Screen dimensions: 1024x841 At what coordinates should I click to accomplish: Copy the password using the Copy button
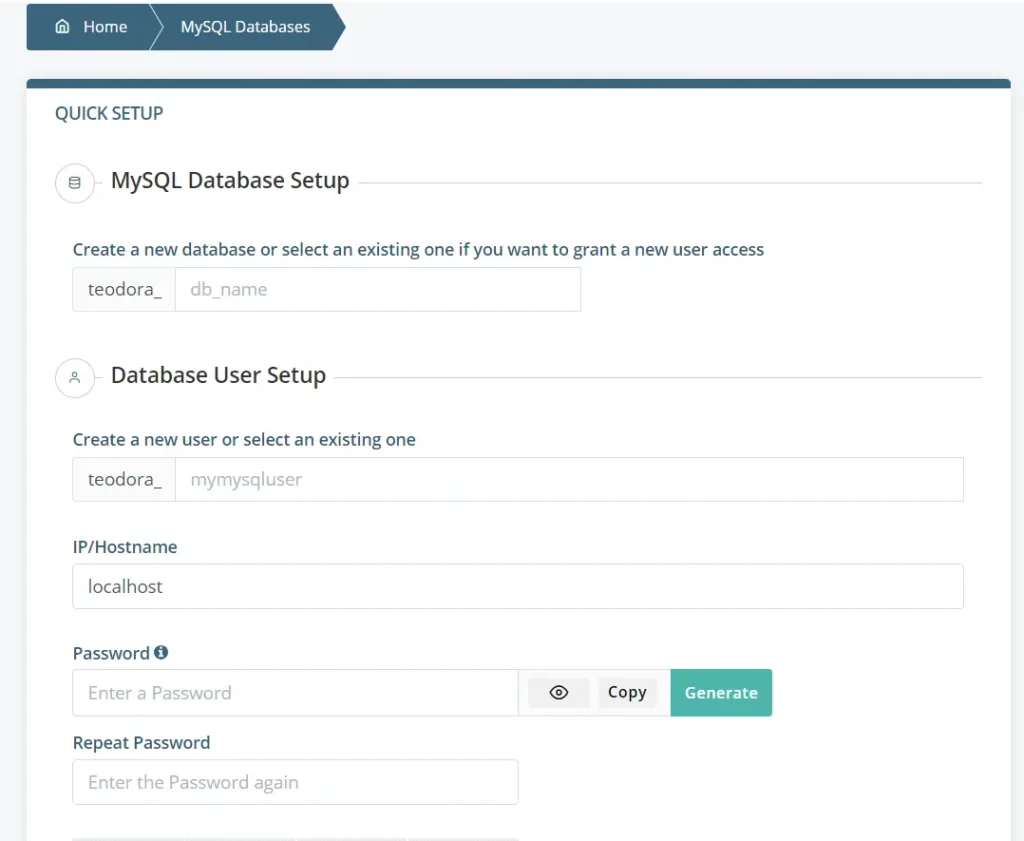[x=627, y=692]
